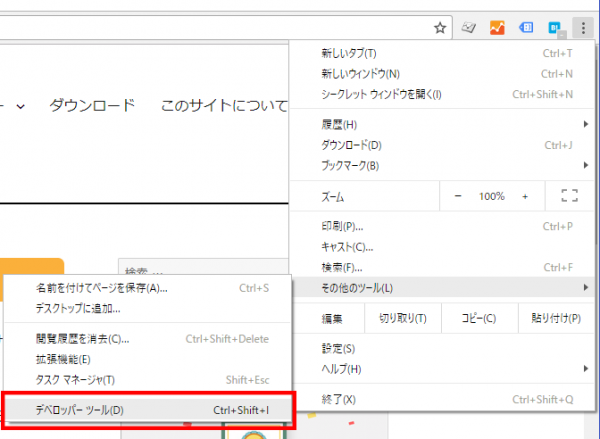Click 貼り付け(P) button in edit row

(549, 319)
